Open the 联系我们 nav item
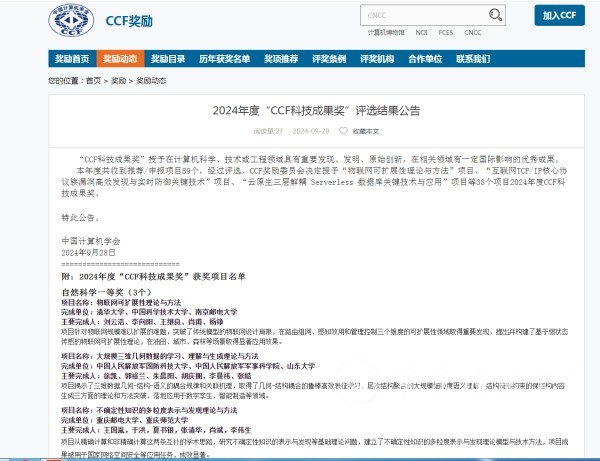The width and height of the screenshot is (600, 461). point(473,59)
